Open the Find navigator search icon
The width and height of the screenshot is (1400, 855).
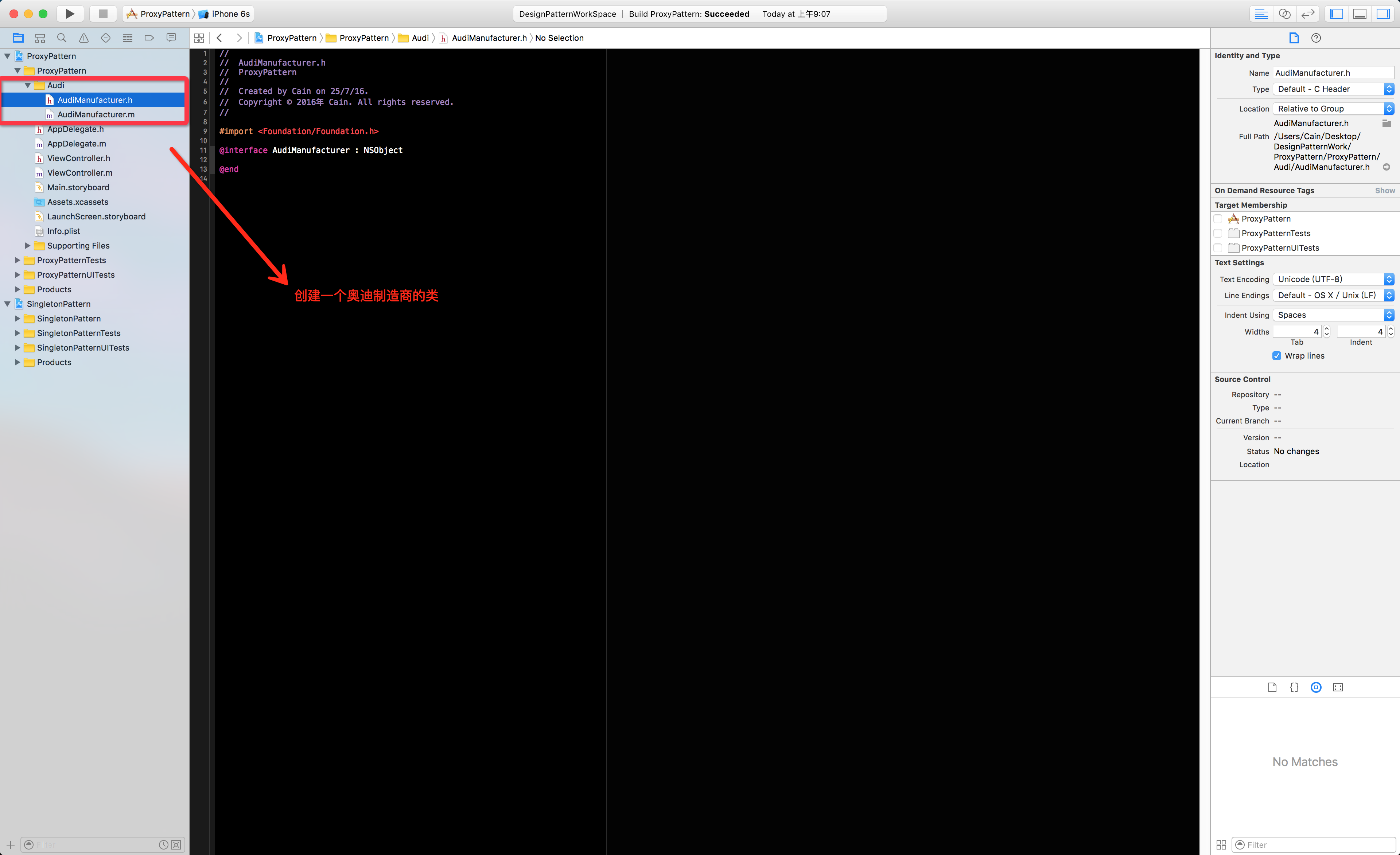click(x=62, y=38)
